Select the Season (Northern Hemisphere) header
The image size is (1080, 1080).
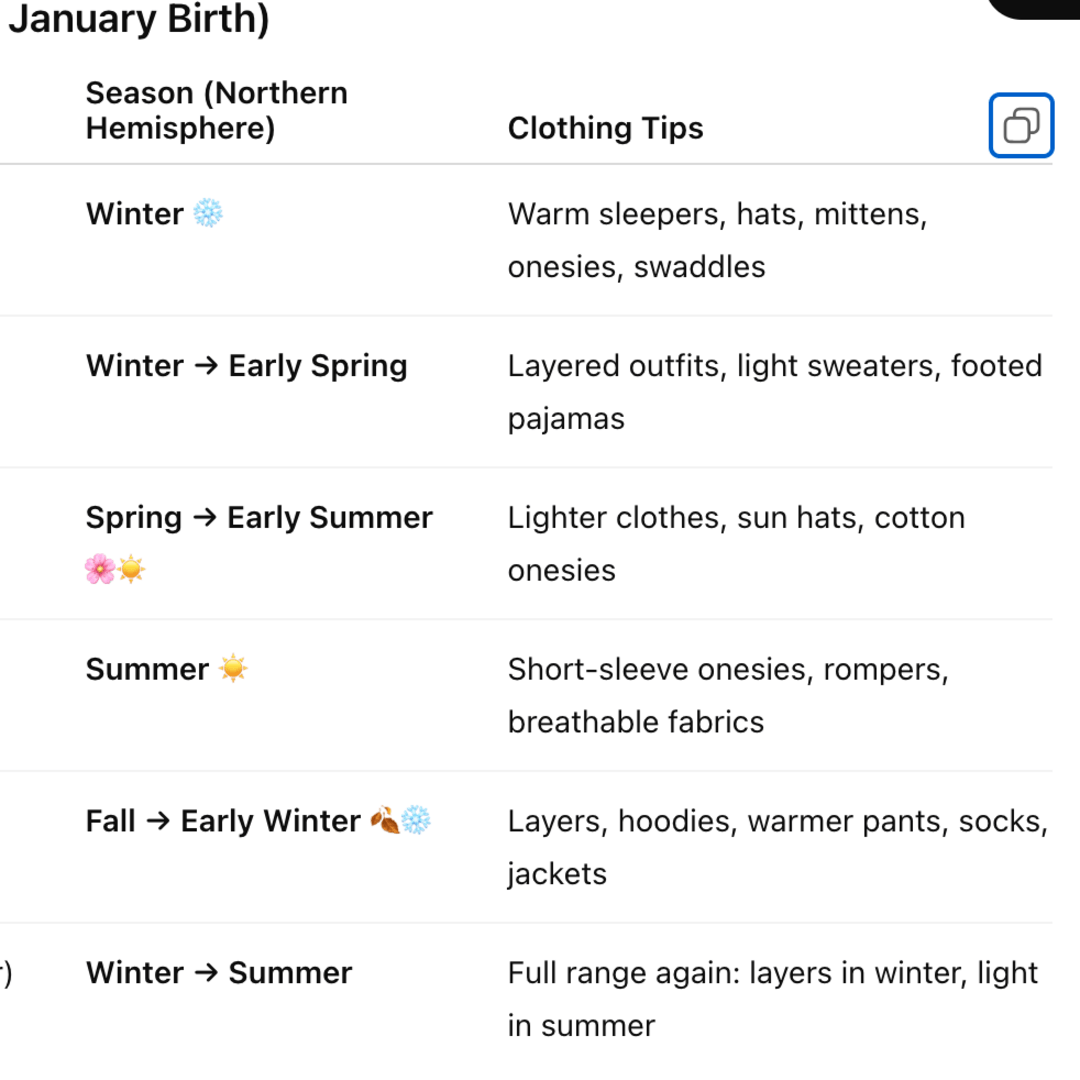click(x=217, y=110)
